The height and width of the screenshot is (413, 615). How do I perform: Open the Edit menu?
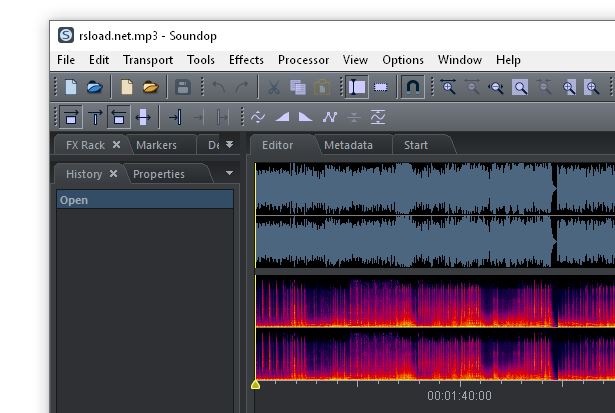pos(99,60)
